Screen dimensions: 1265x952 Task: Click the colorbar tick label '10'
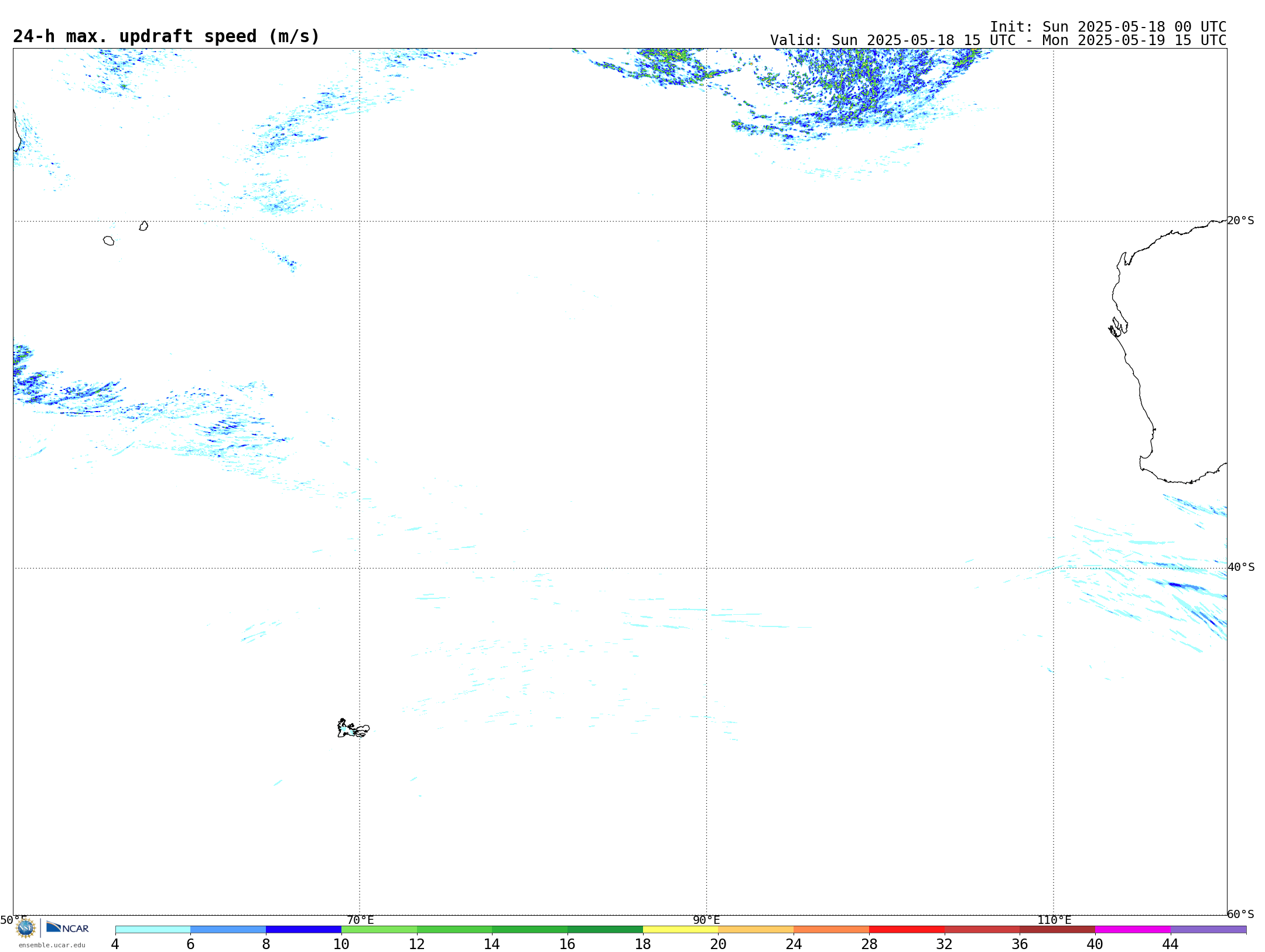(341, 944)
